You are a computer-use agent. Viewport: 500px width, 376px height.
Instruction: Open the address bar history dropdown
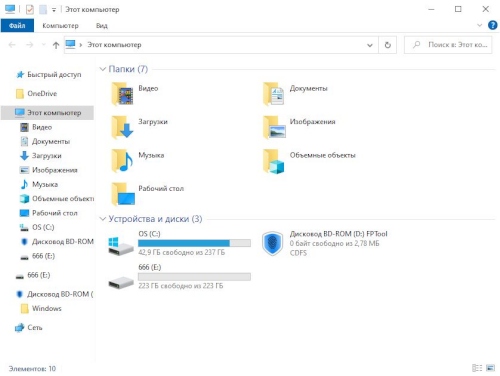(x=370, y=45)
